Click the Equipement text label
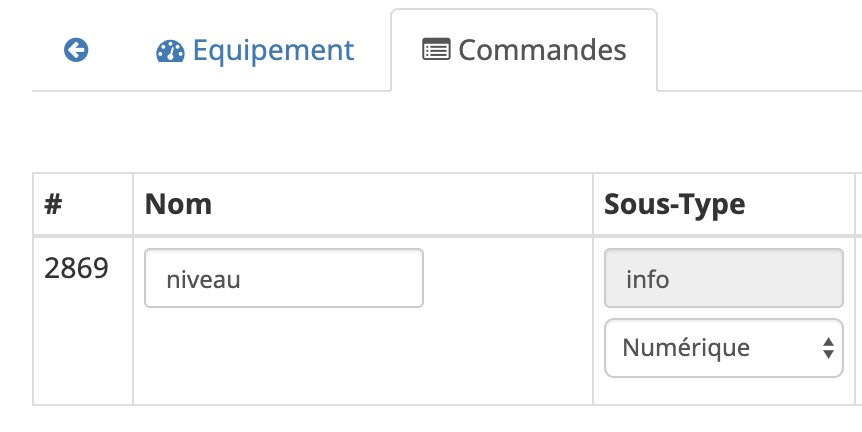Screen dimensions: 862x432 tap(273, 51)
